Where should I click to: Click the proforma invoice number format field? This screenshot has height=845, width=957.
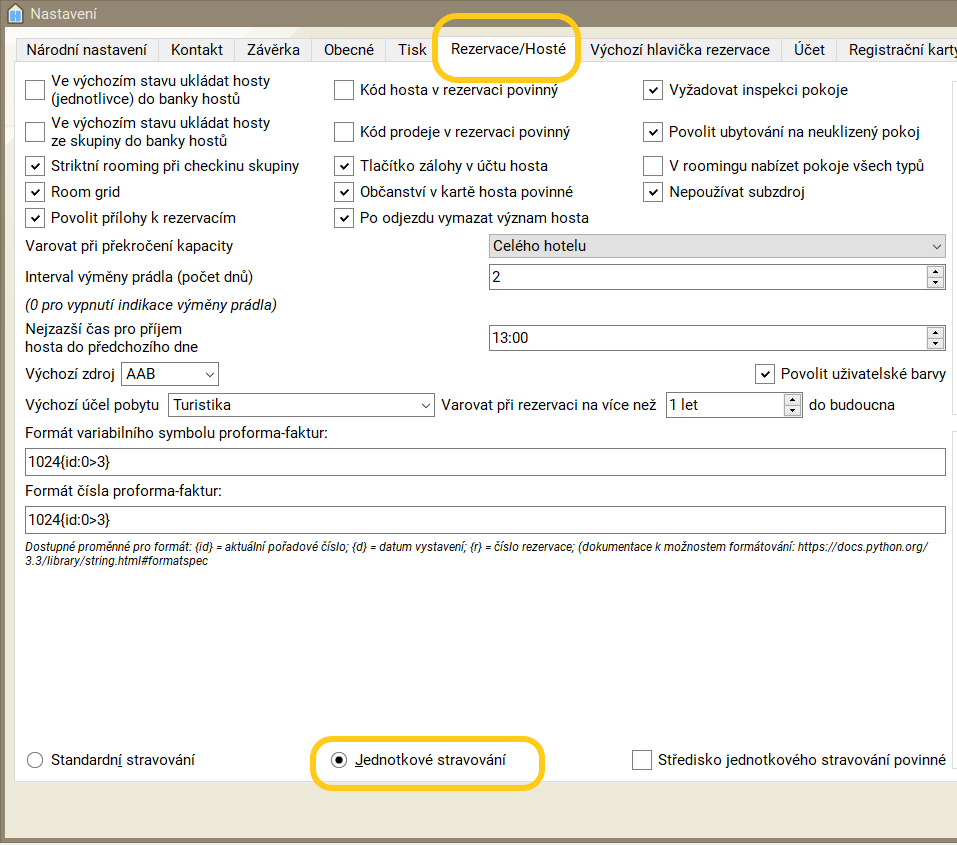(x=485, y=520)
